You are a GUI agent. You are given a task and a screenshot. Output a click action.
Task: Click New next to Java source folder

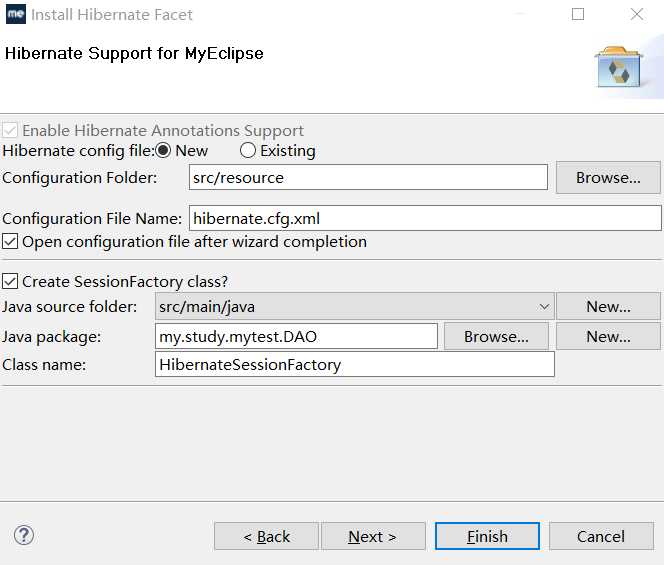coord(608,306)
